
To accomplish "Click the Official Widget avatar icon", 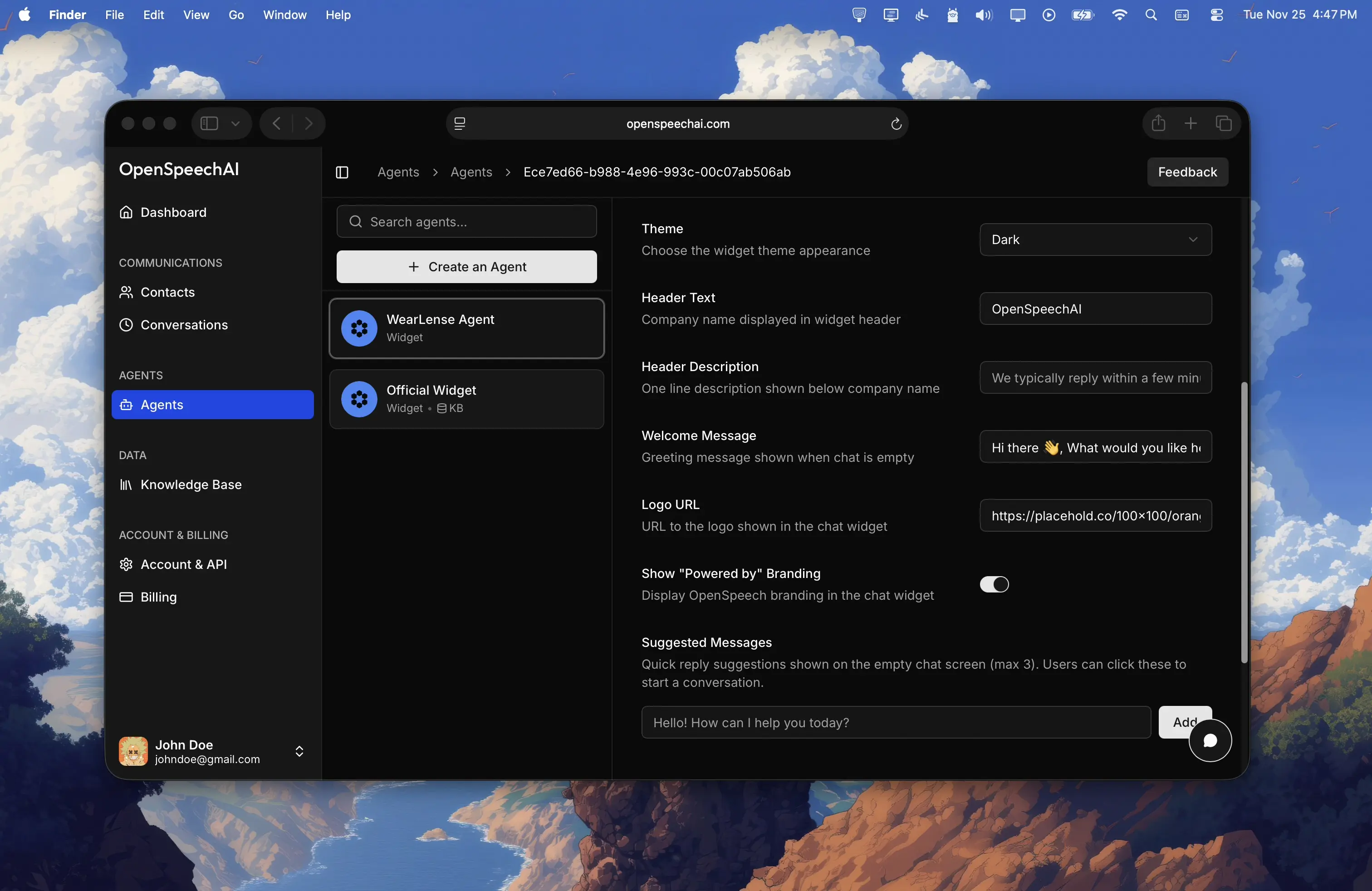I will pyautogui.click(x=359, y=399).
